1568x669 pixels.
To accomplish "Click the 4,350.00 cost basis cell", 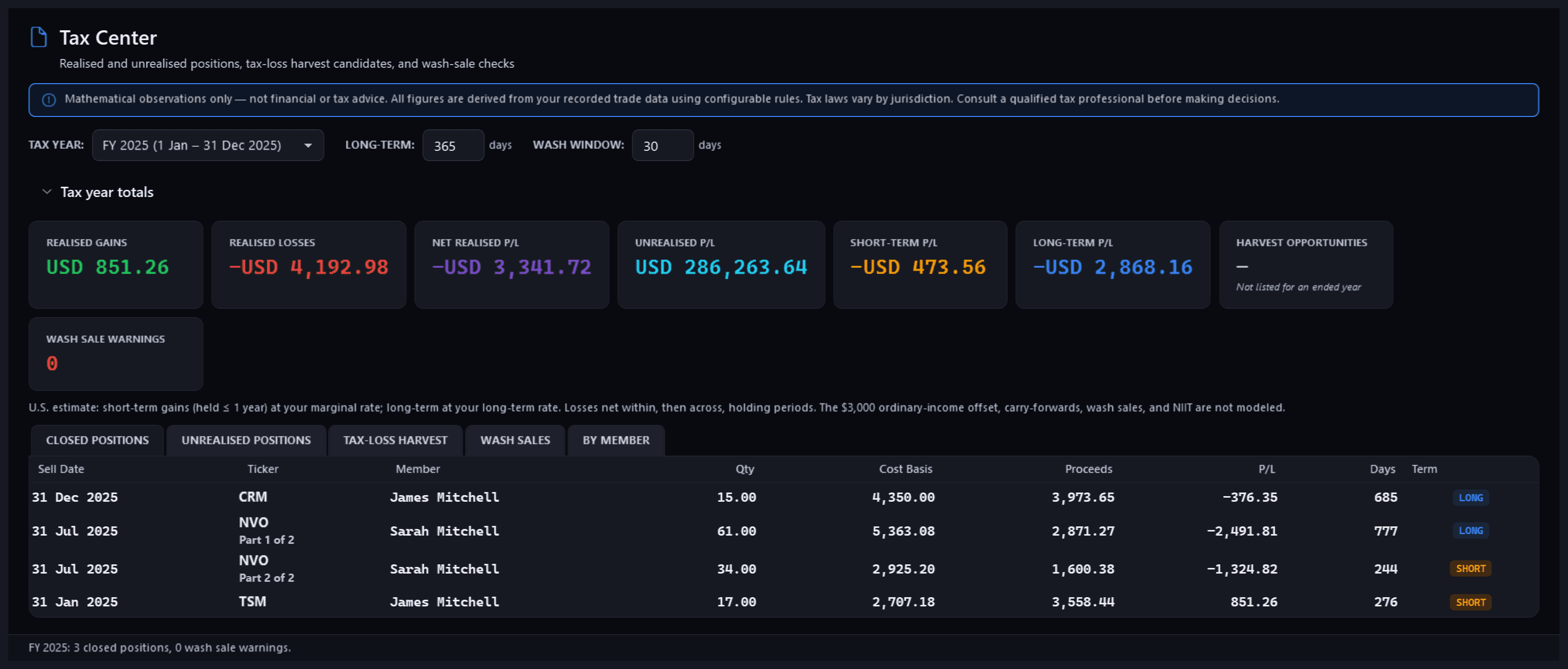I will click(x=904, y=497).
